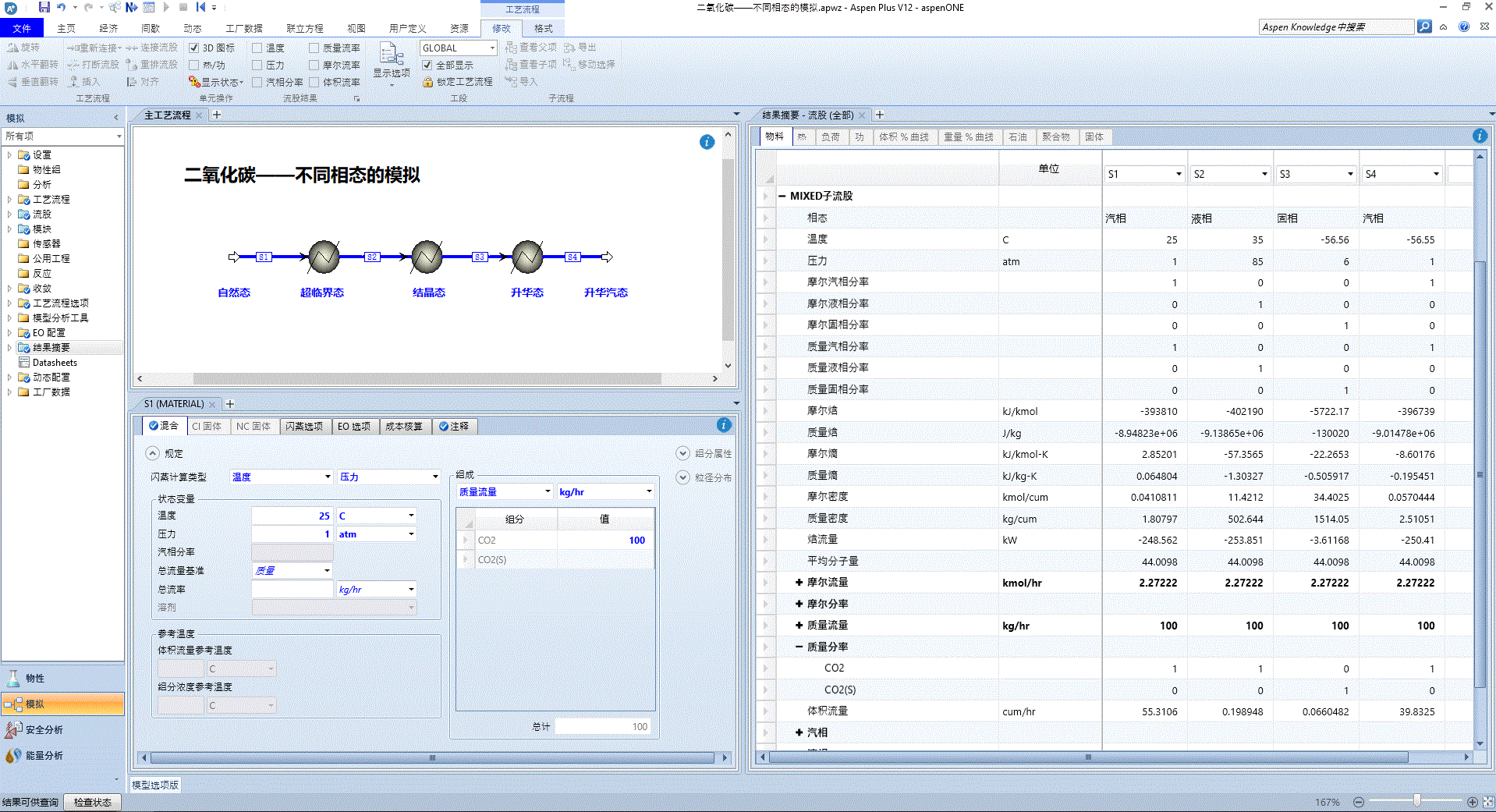Select the S1 stream label on the flowsheet
Screen dimensions: 1496x812
pyautogui.click(x=264, y=257)
